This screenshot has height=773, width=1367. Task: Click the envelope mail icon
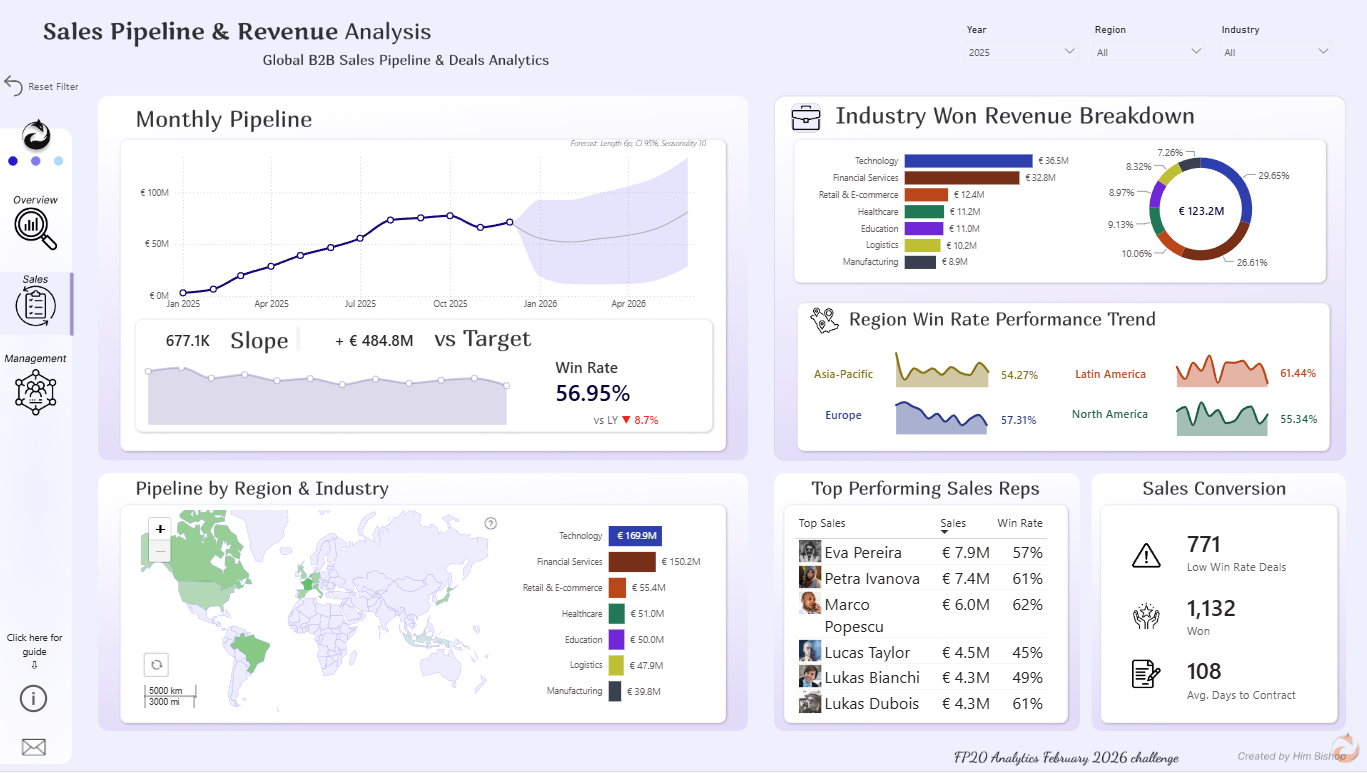coord(34,747)
